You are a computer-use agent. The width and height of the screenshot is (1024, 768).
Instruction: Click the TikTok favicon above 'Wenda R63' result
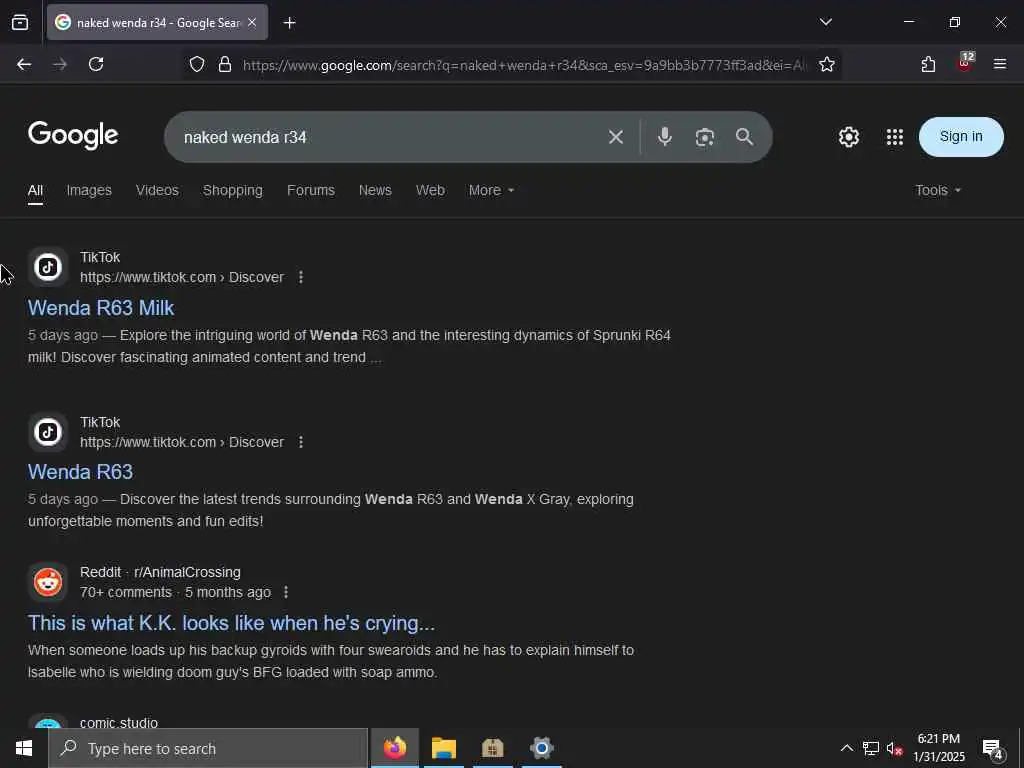tap(48, 432)
